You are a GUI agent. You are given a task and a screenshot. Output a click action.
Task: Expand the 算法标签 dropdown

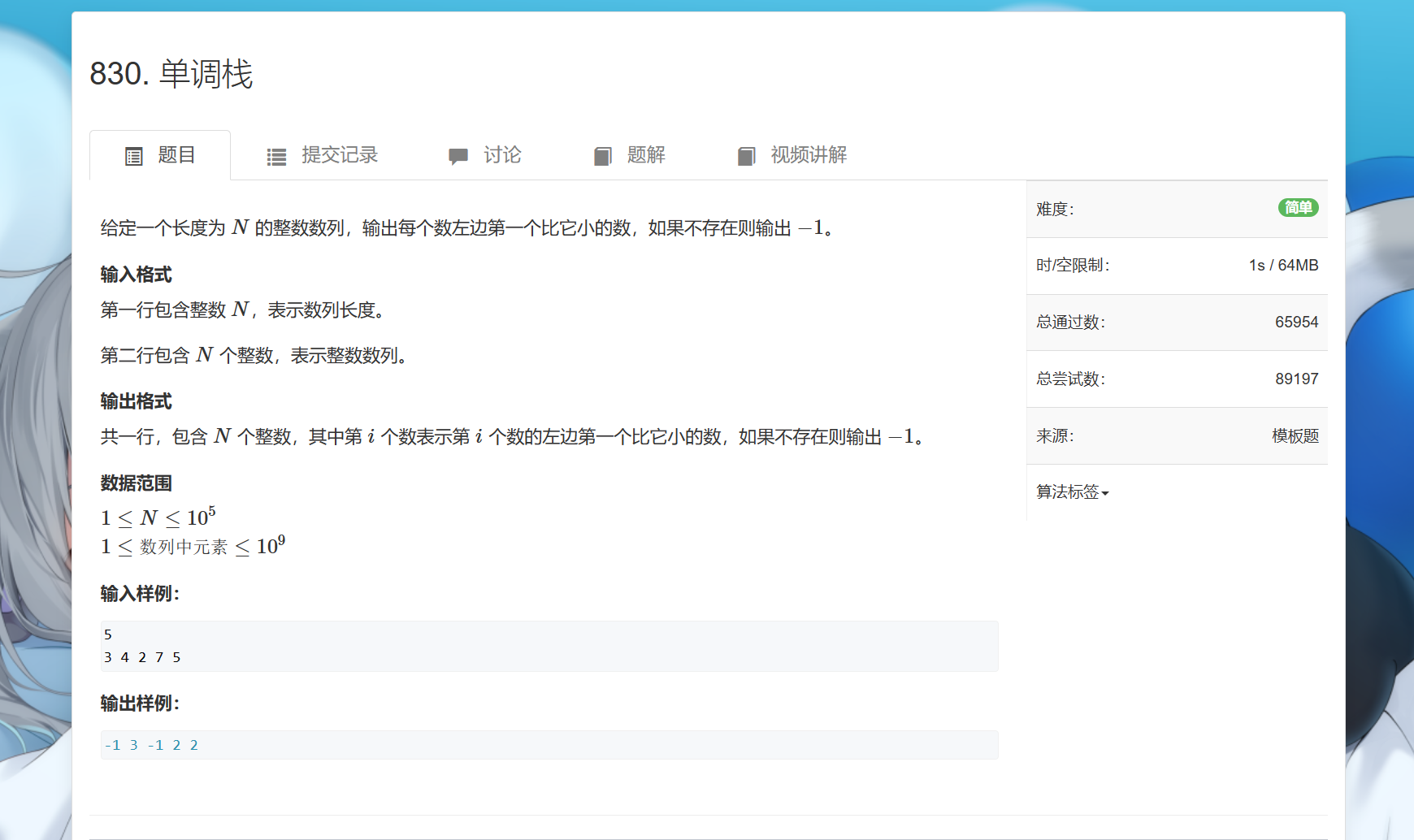click(1067, 492)
